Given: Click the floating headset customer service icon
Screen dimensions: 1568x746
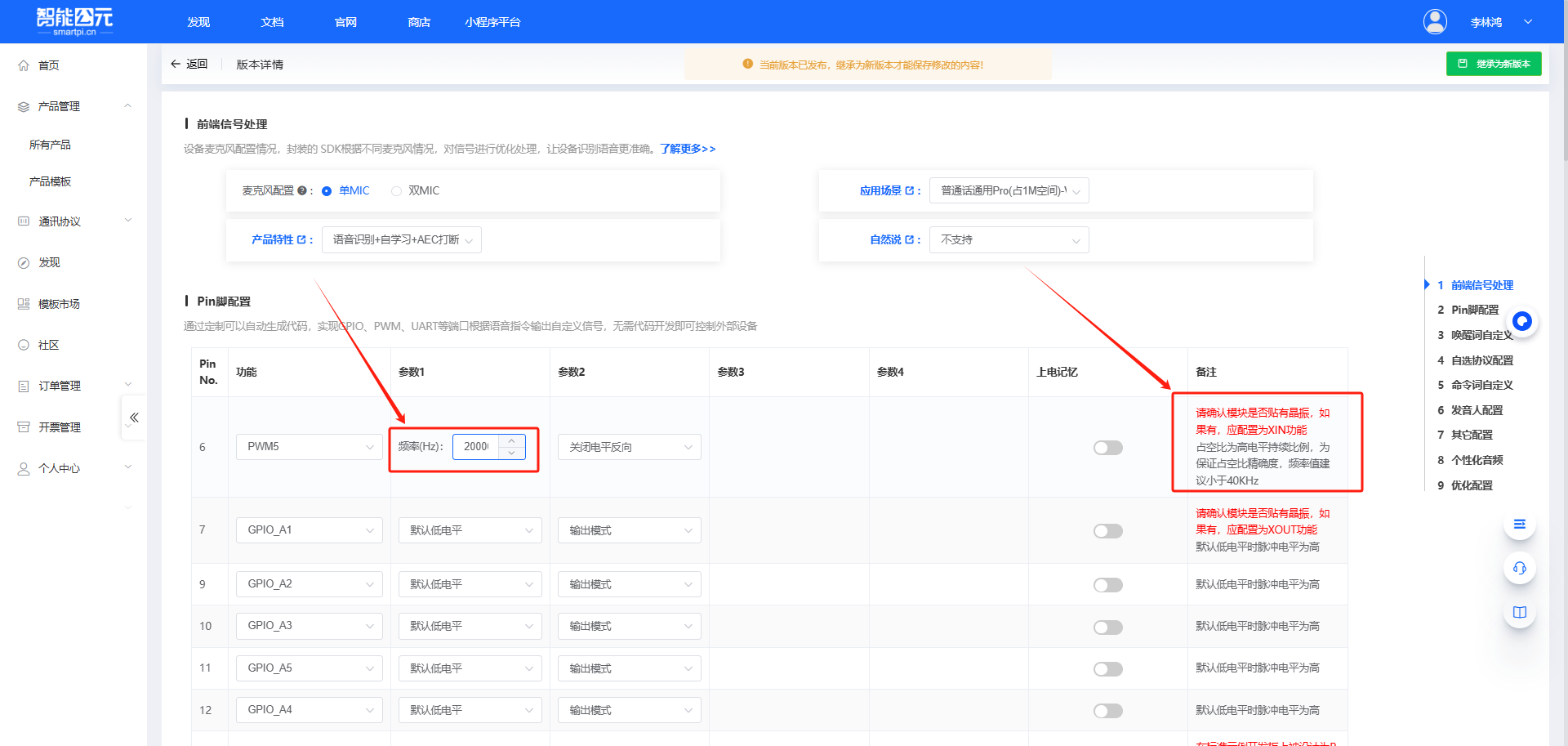Looking at the screenshot, I should point(1519,568).
